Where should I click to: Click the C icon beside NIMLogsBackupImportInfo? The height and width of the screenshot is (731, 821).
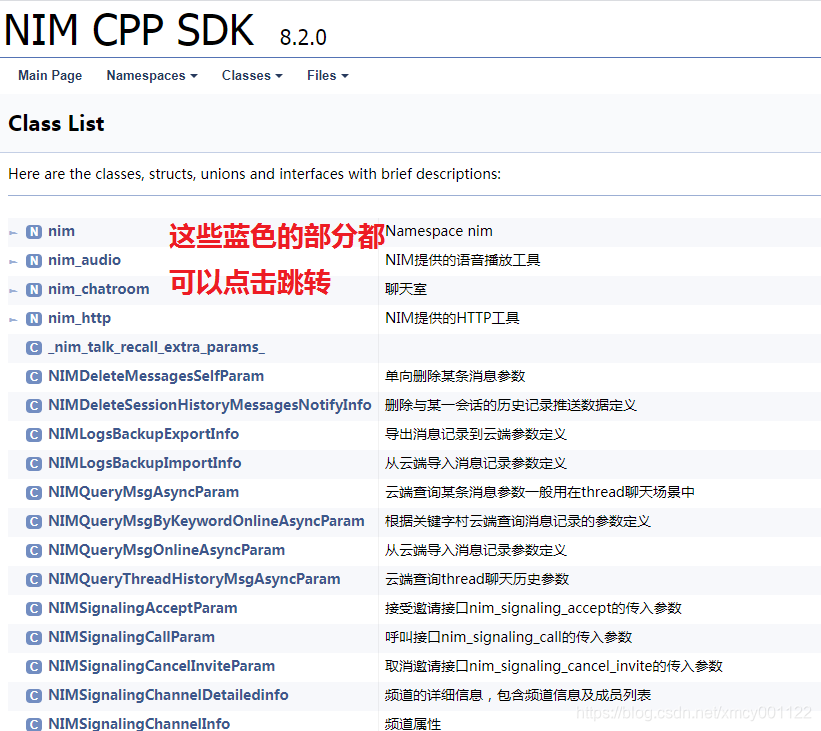[x=34, y=464]
